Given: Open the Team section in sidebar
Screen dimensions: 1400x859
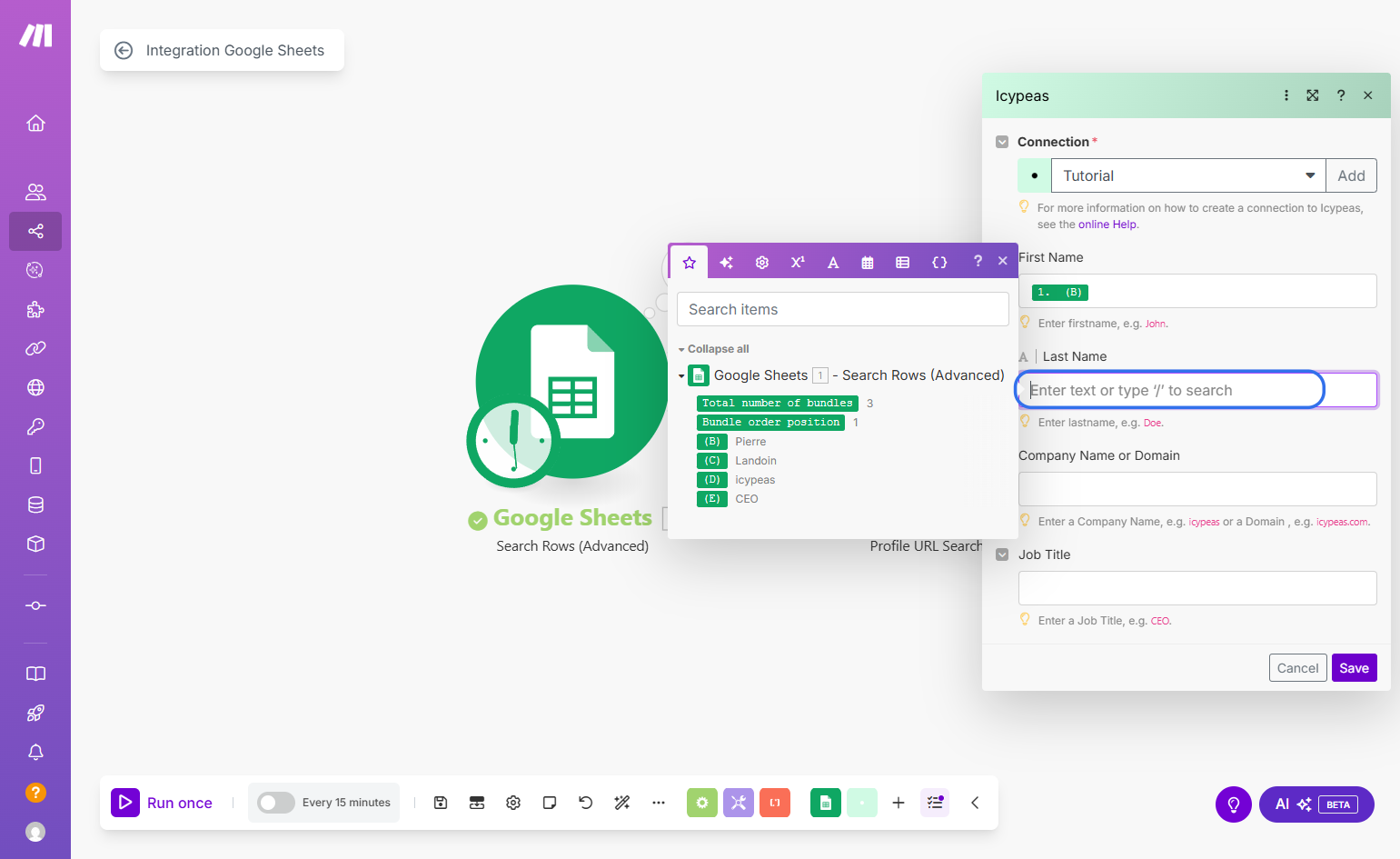Looking at the screenshot, I should pyautogui.click(x=35, y=192).
